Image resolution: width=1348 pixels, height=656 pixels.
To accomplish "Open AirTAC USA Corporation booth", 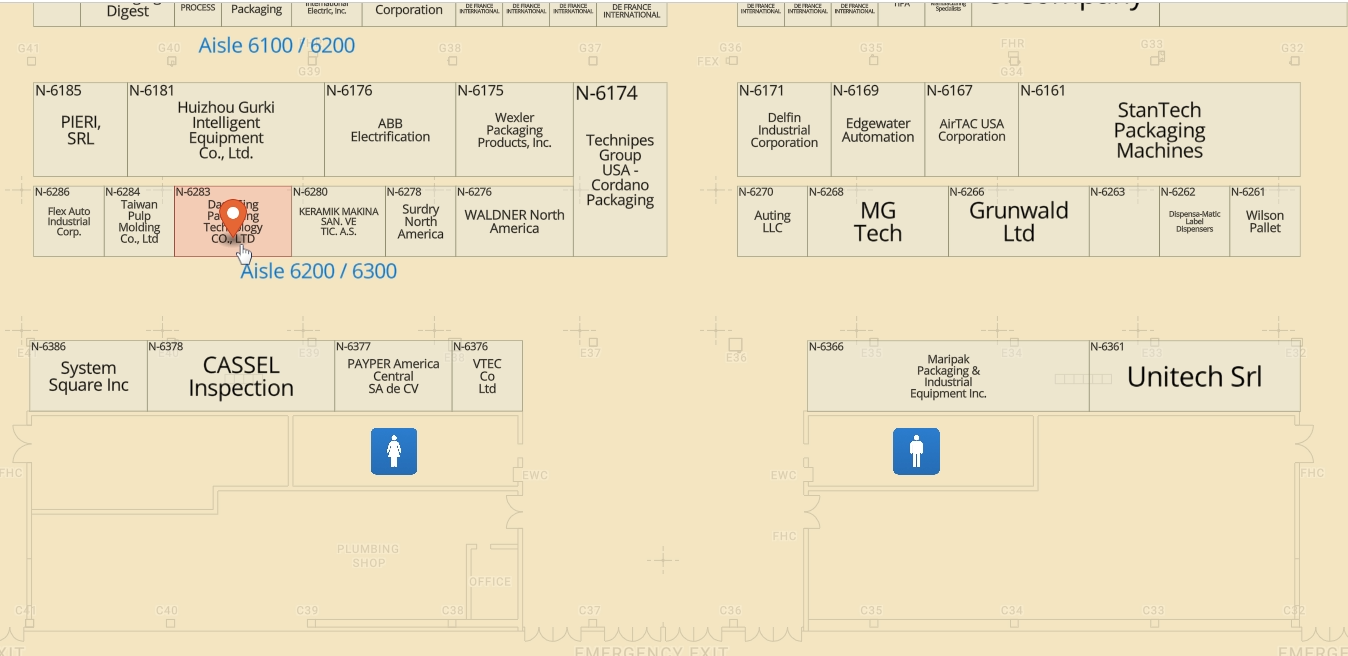I will click(x=971, y=130).
